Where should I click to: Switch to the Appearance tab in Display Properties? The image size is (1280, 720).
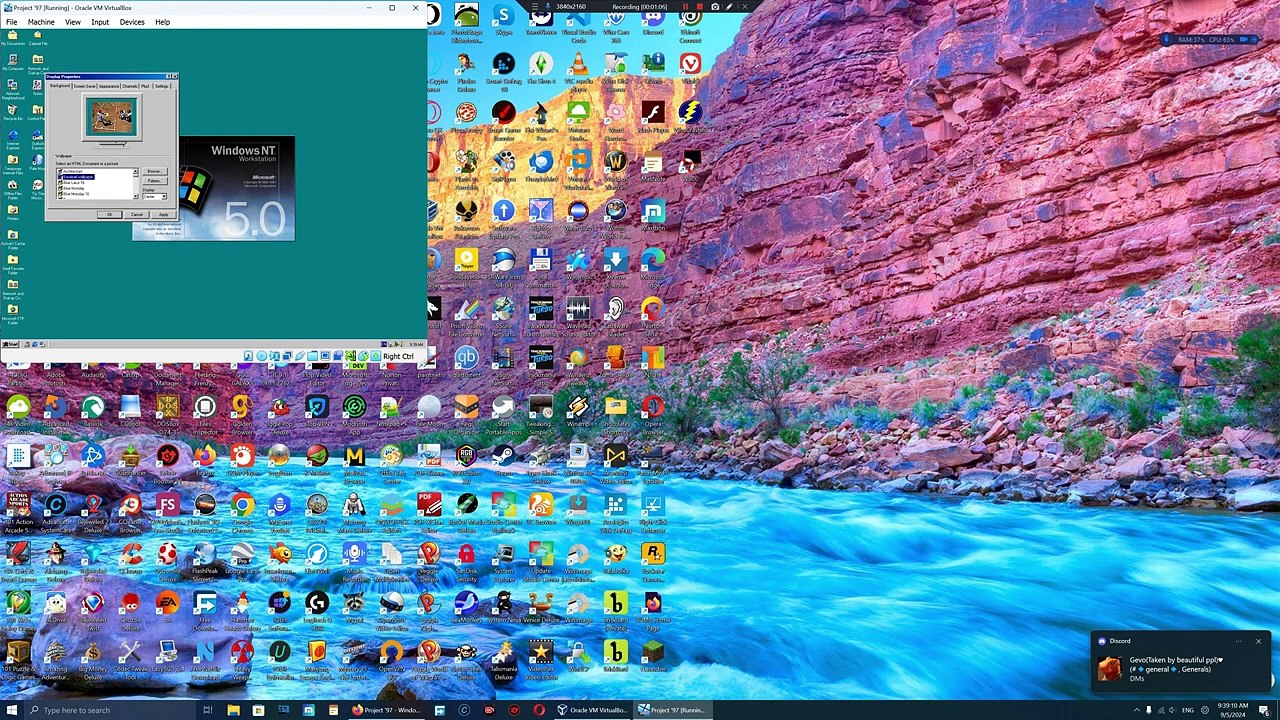(x=108, y=86)
